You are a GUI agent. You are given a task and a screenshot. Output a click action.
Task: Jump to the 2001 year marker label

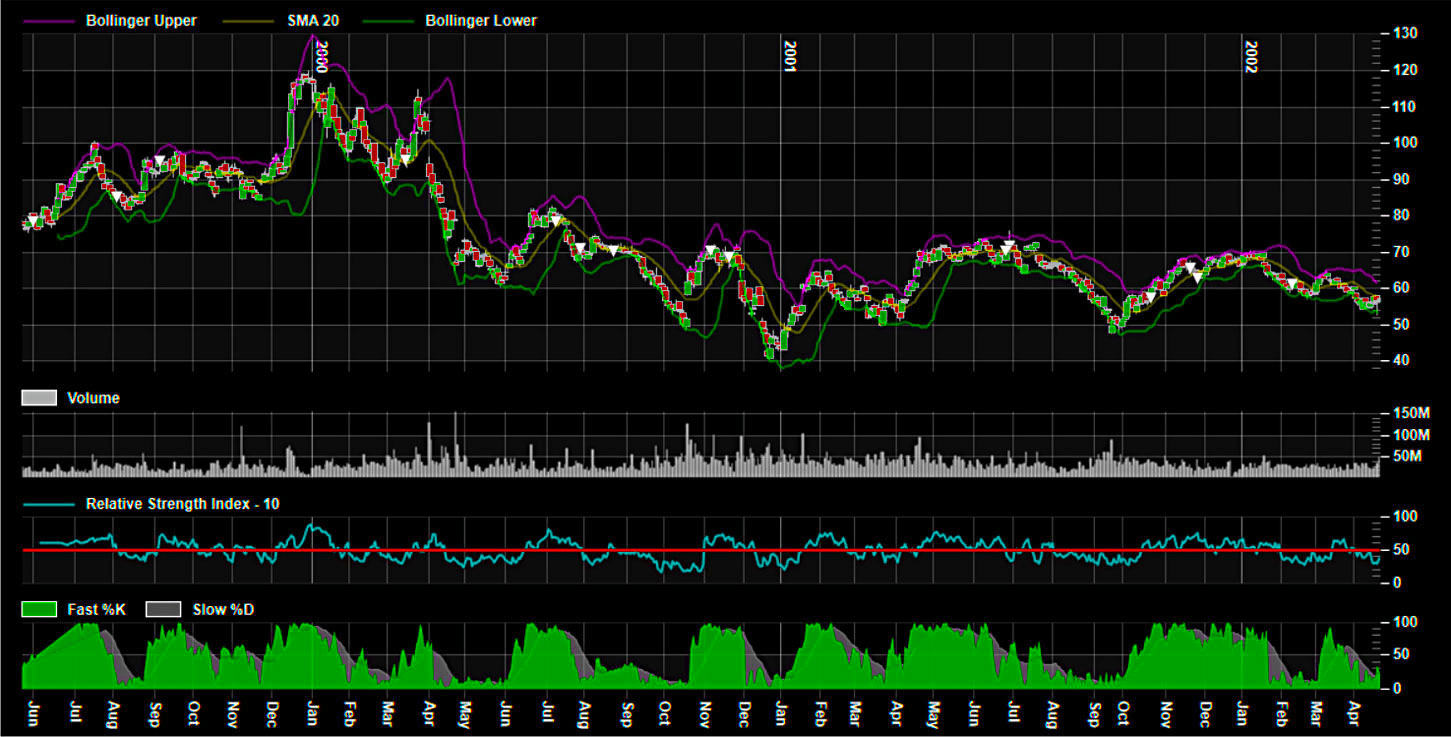(790, 58)
